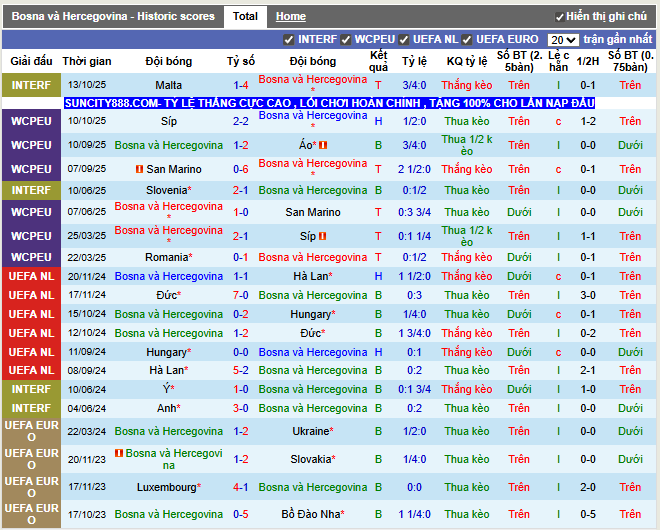Select the UEFA EURO league cell dated 22/03/24
This screenshot has height=530, width=660.
pos(32,431)
